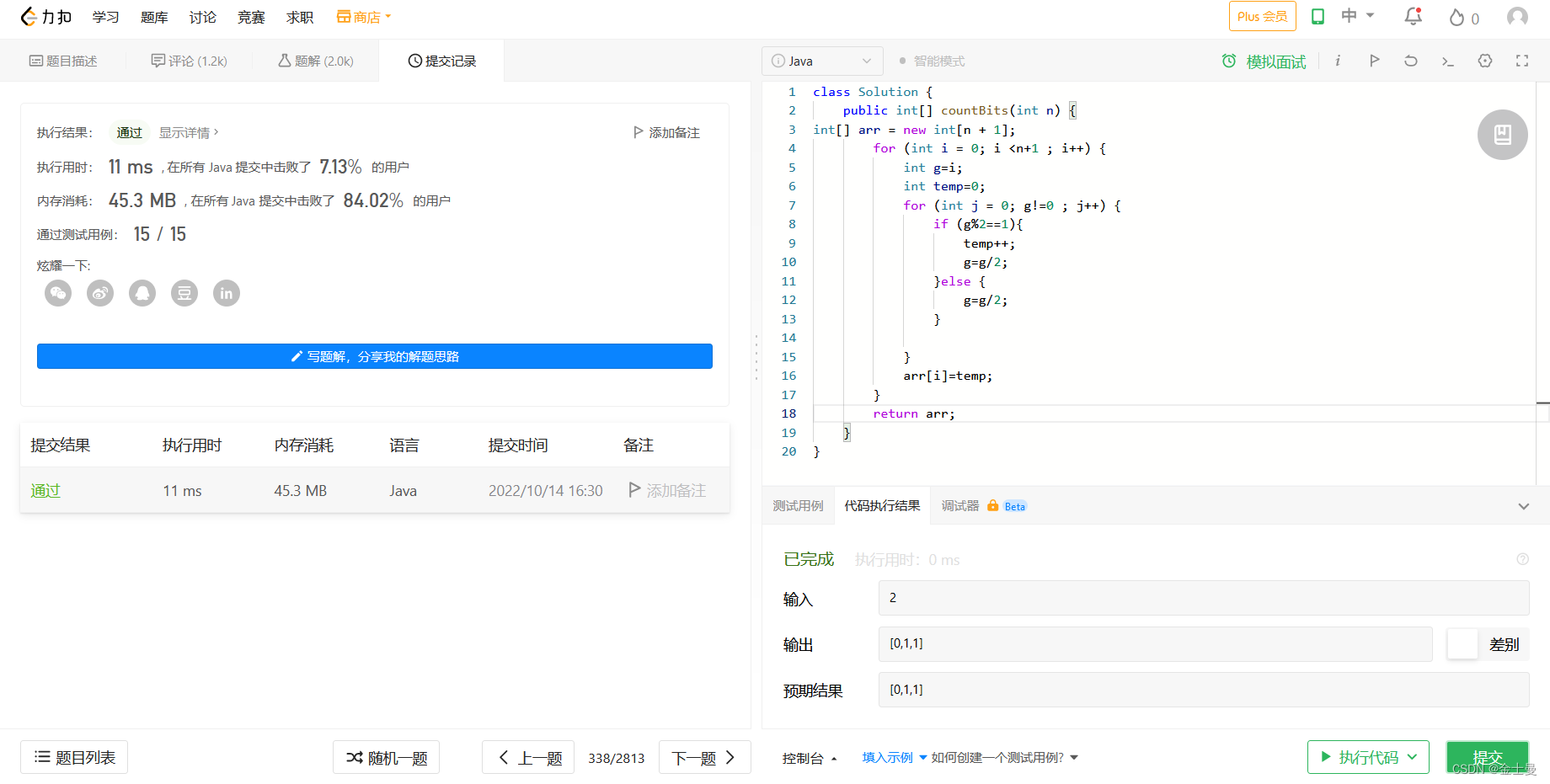Click 添加备注 in the submission row
The width and height of the screenshot is (1550, 784).
point(667,490)
